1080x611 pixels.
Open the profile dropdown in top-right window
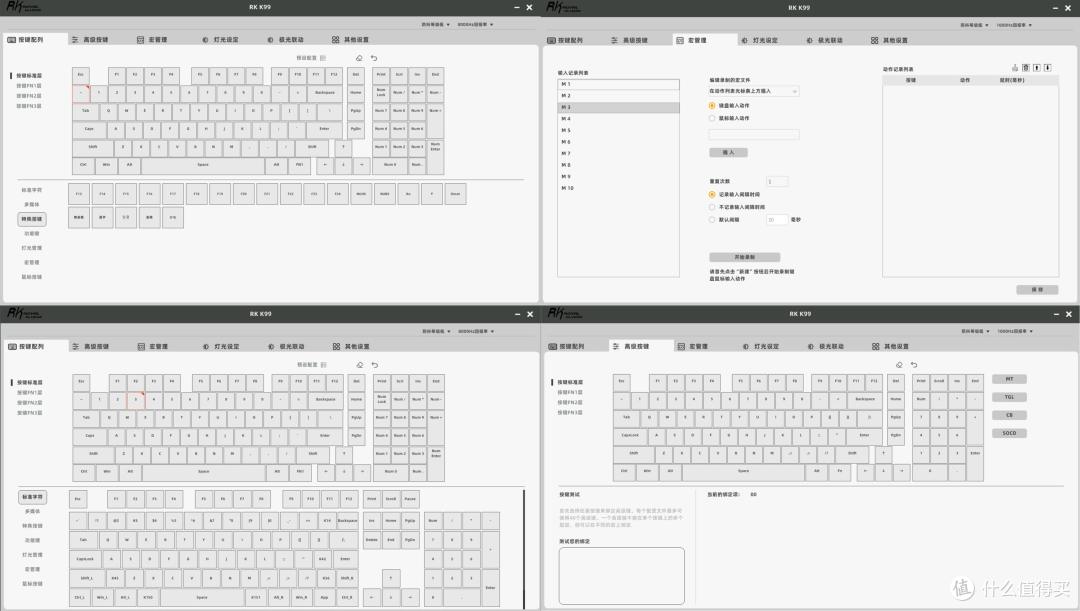pyautogui.click(x=975, y=25)
